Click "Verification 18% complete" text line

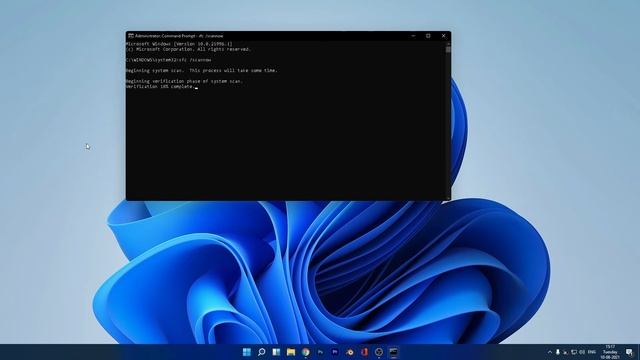coord(160,87)
